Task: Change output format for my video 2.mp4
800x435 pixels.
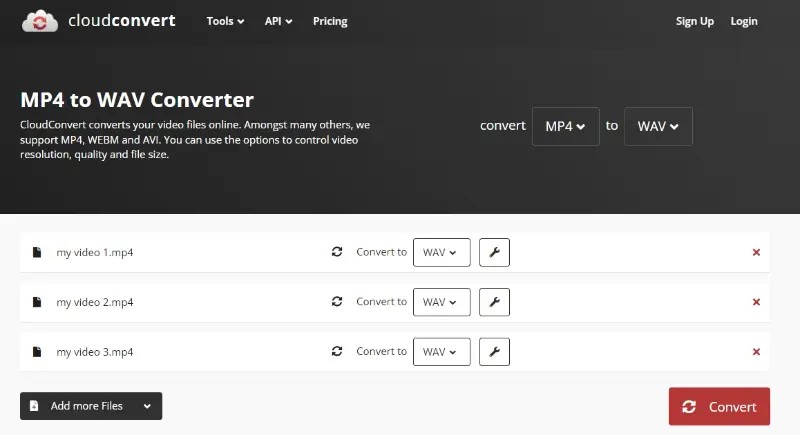Action: pyautogui.click(x=441, y=302)
